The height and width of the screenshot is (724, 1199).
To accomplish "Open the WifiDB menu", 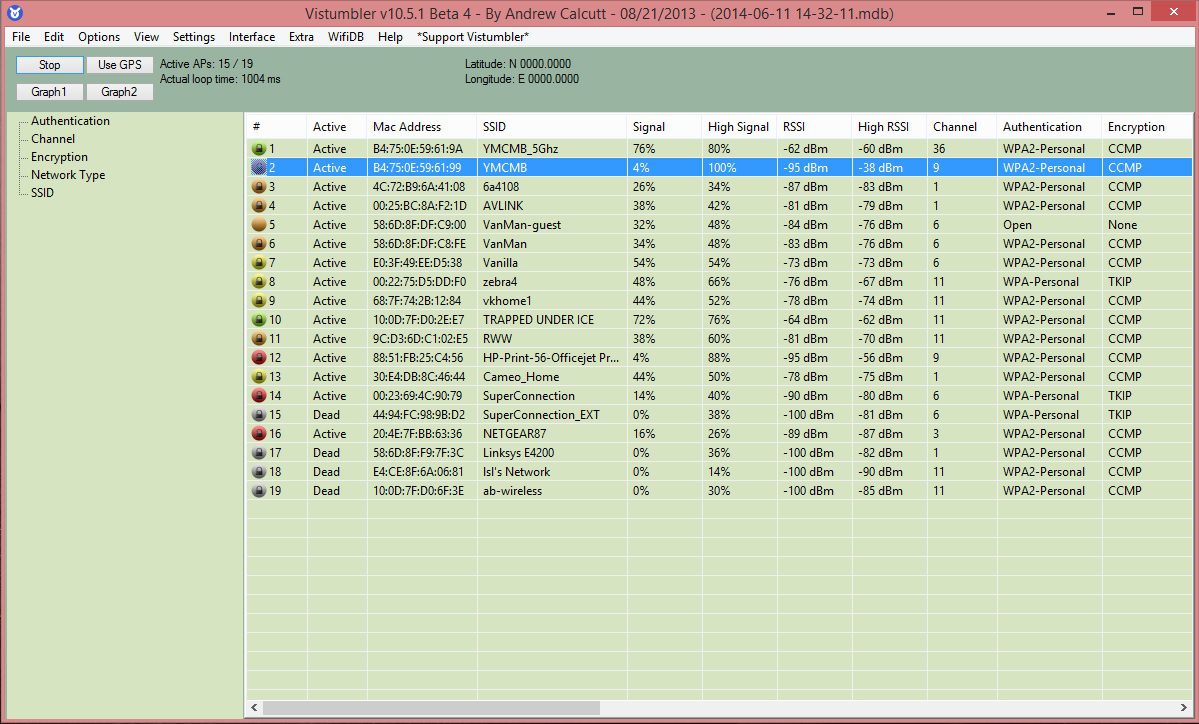I will [346, 37].
